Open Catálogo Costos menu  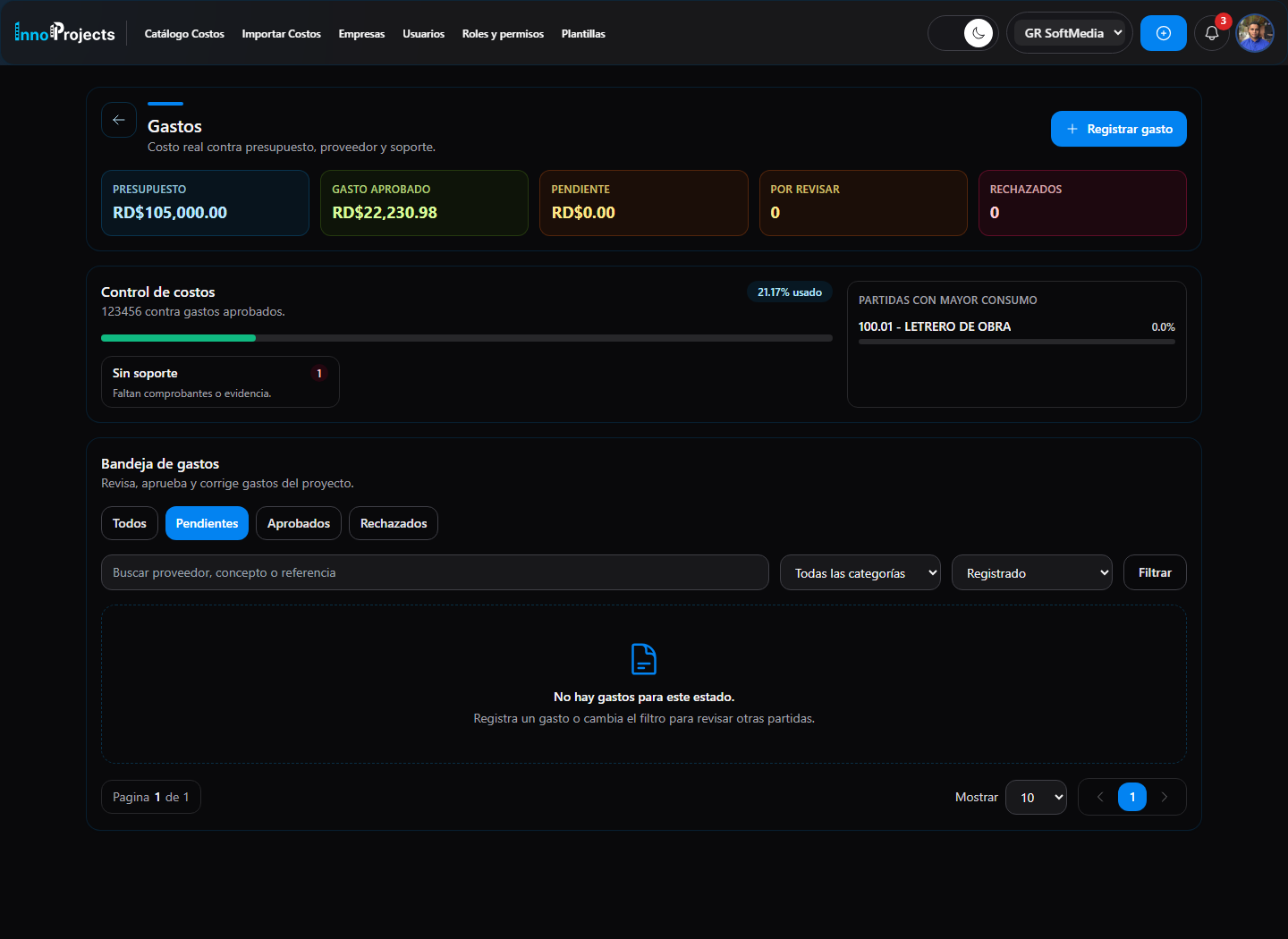tap(184, 34)
